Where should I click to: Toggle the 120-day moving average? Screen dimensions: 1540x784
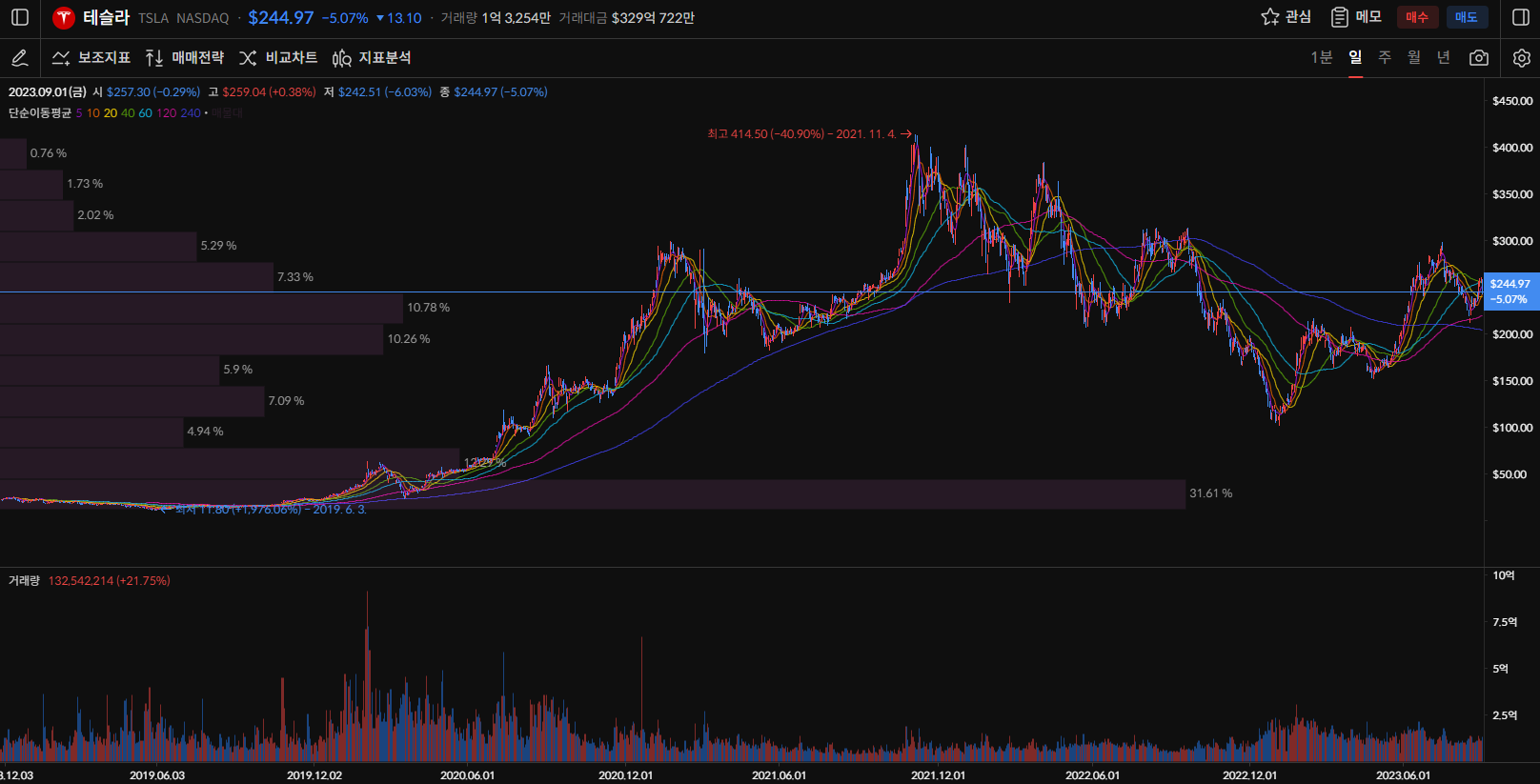point(166,113)
